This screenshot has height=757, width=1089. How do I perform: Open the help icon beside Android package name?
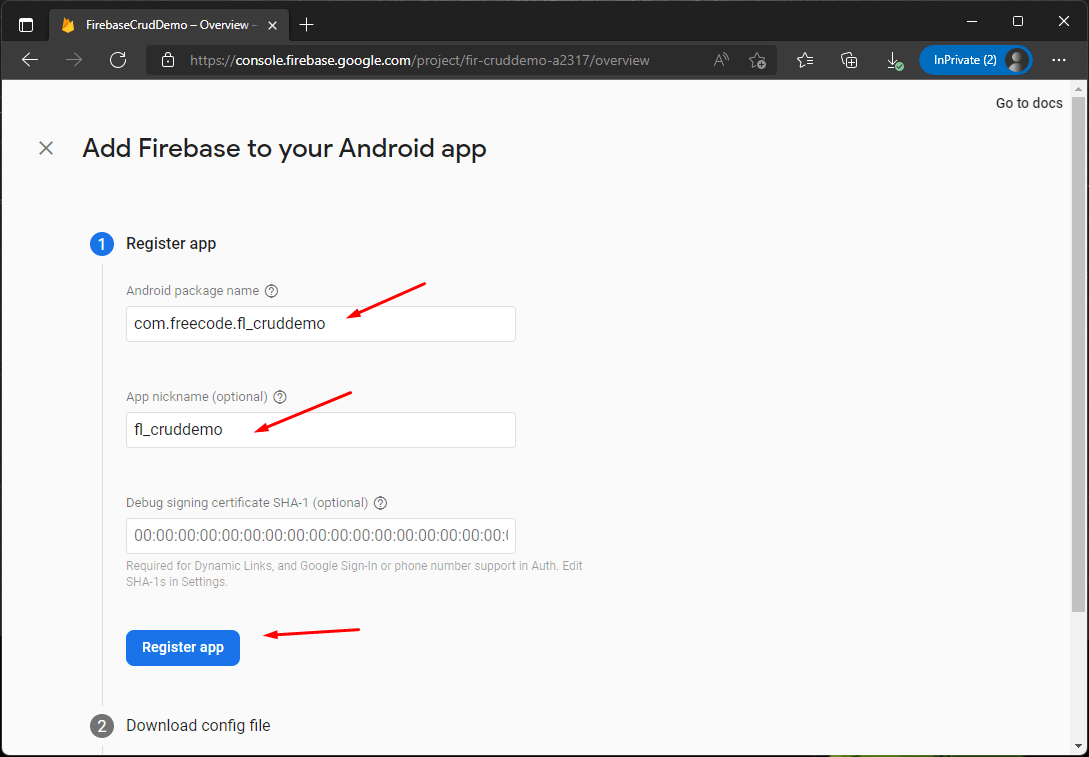tap(271, 290)
